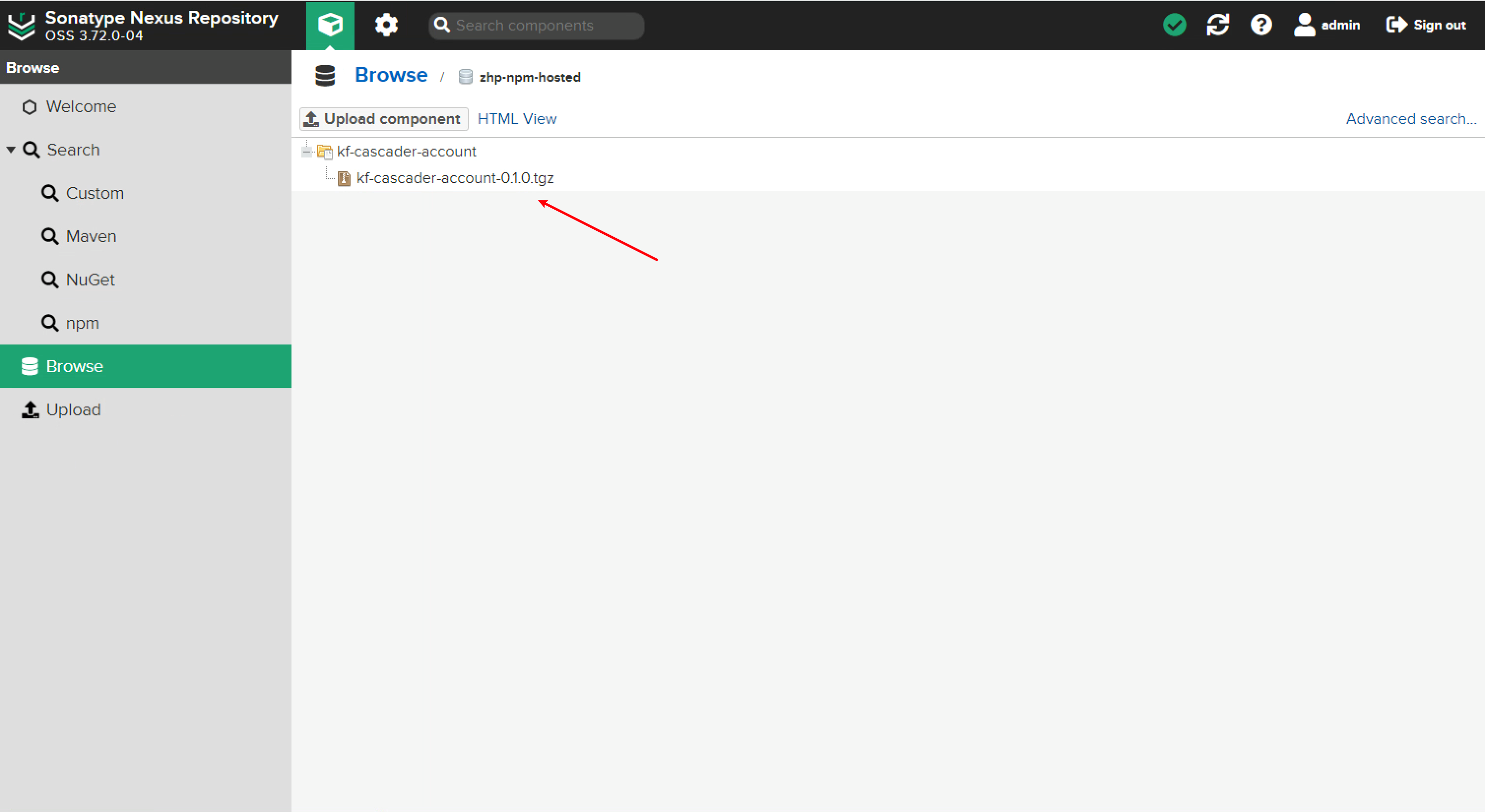The height and width of the screenshot is (812, 1485).
Task: Open the Advanced search link
Action: [x=1410, y=119]
